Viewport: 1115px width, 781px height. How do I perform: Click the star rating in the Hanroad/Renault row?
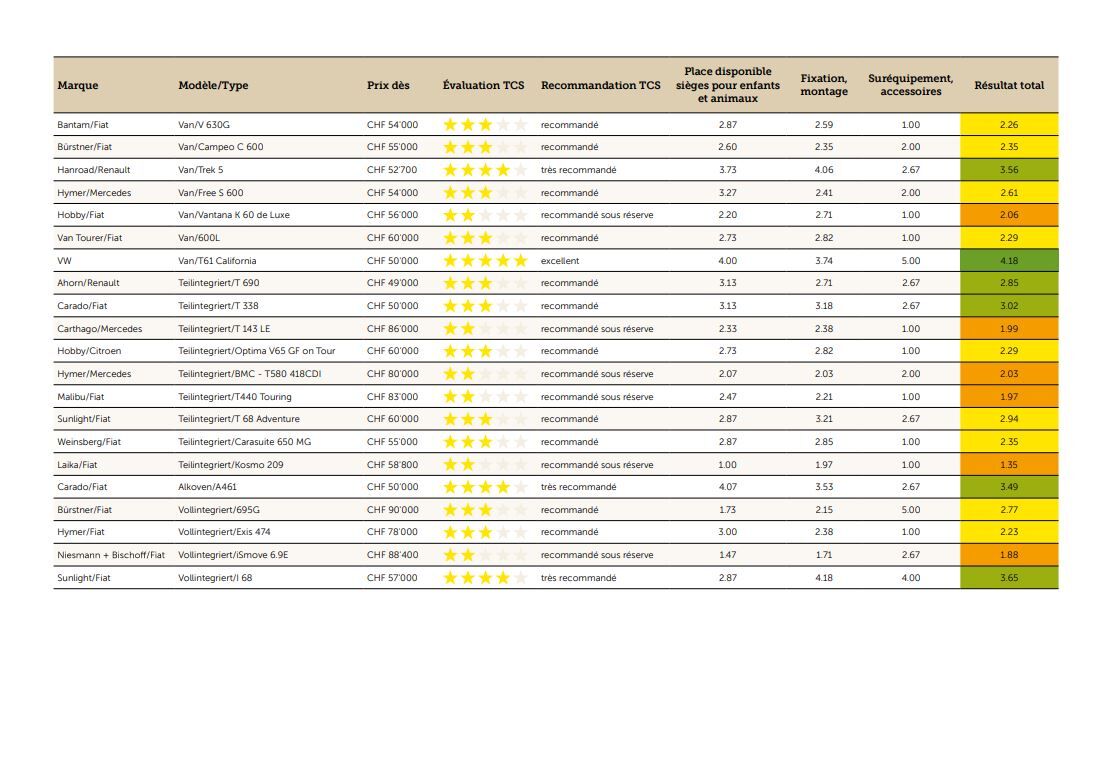point(485,170)
